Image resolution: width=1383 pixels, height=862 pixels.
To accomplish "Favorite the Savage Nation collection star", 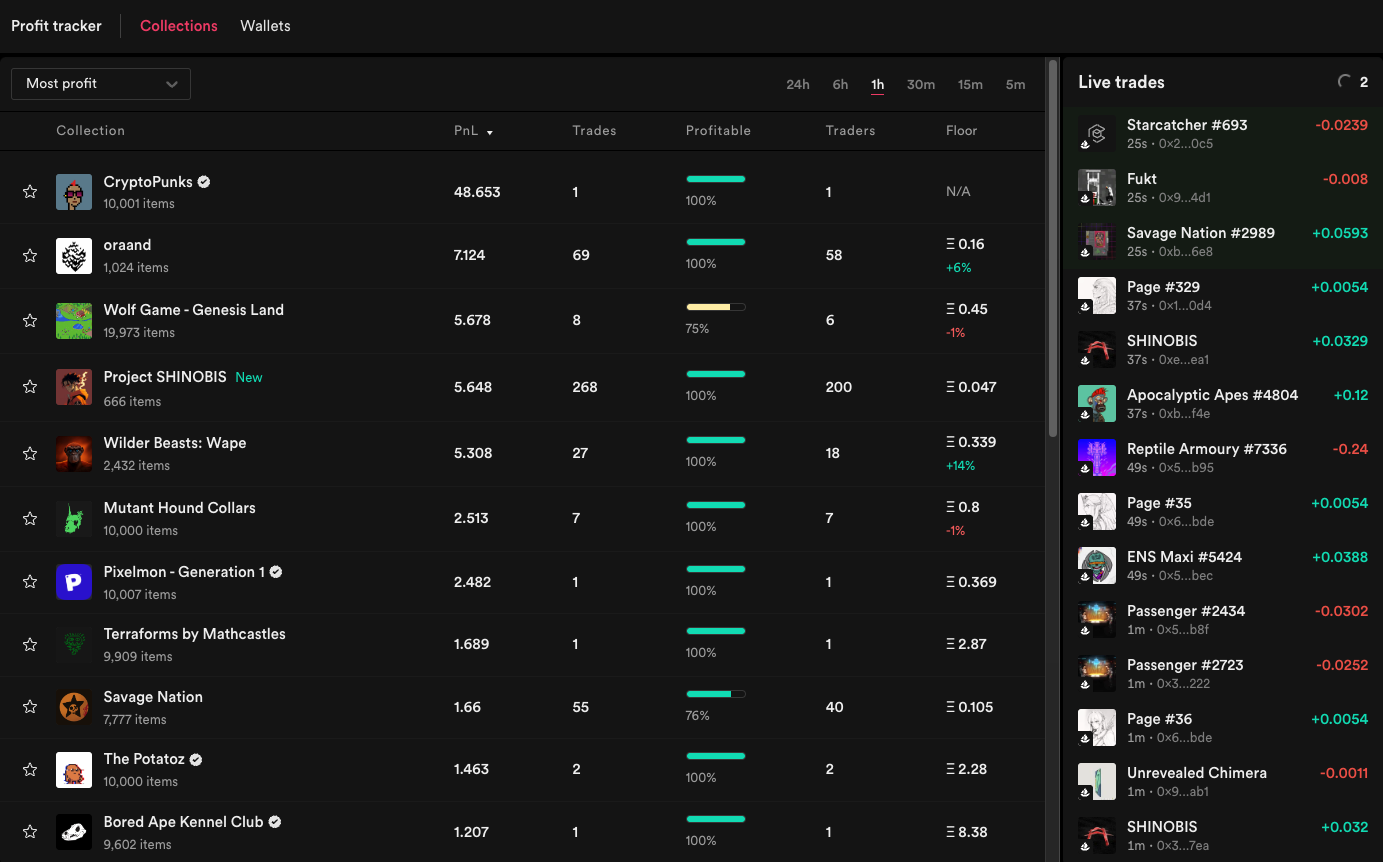I will (x=30, y=708).
